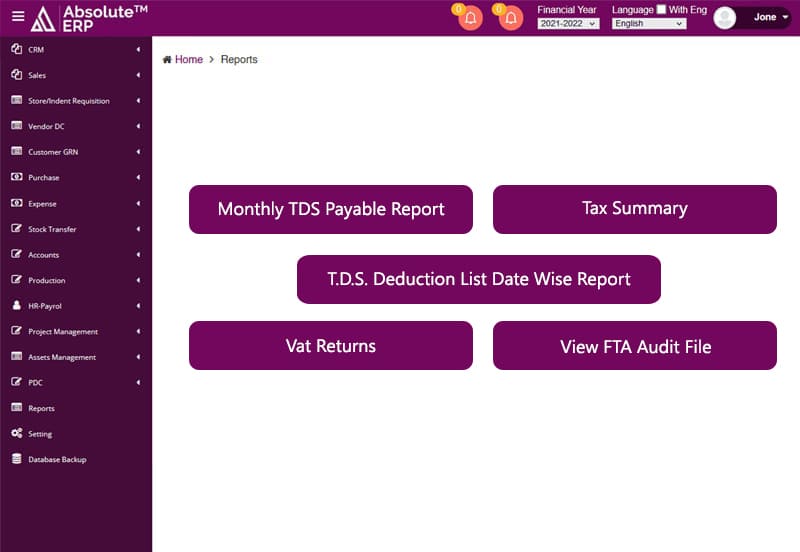Open the first notification bell

tap(471, 18)
